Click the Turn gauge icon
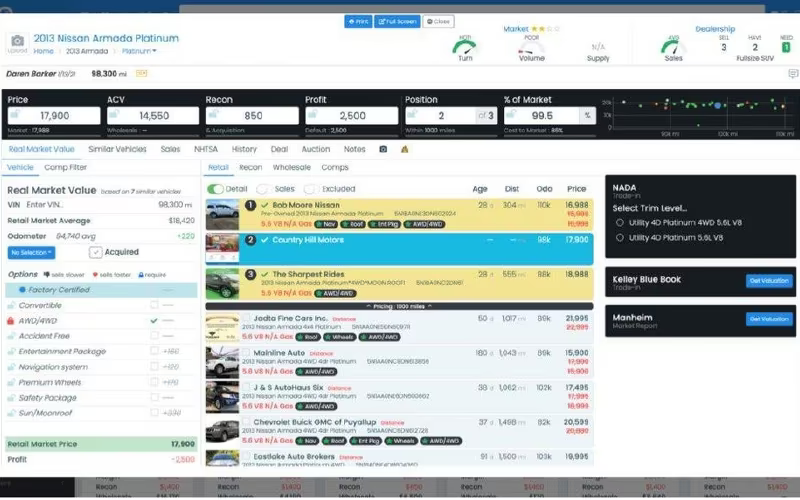This screenshot has width=800, height=500. click(465, 47)
